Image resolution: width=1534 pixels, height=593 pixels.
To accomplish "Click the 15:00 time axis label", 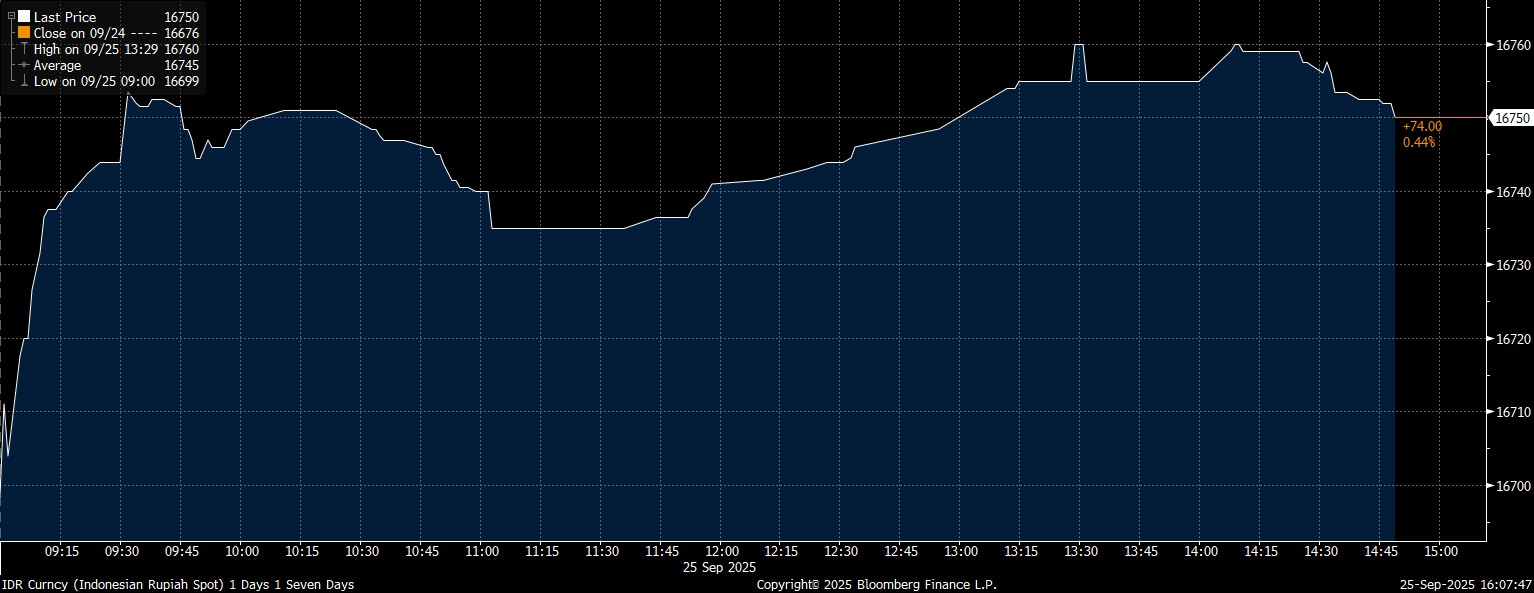I will [1439, 551].
